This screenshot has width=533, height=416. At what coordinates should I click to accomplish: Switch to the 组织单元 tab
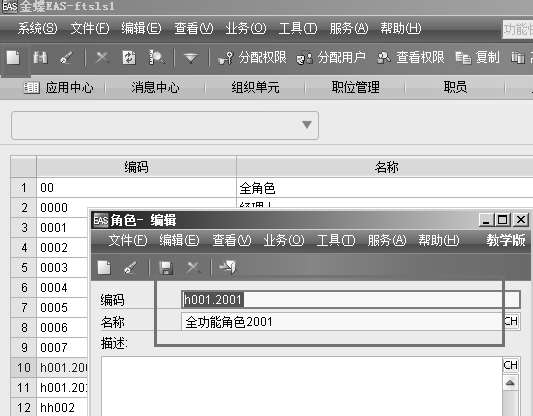[x=256, y=87]
